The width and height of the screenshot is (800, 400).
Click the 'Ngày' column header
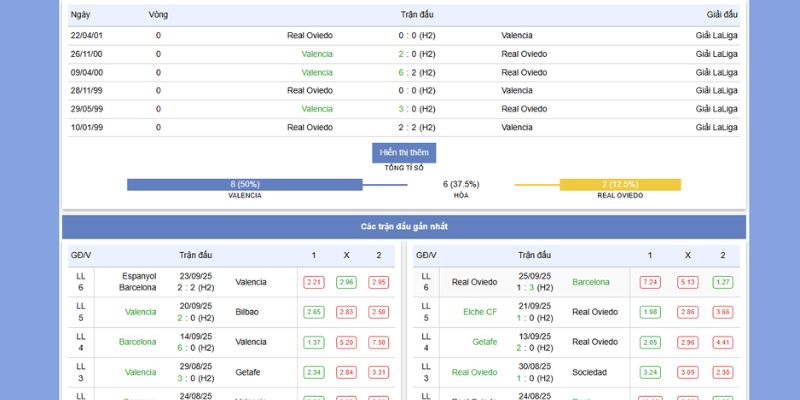click(x=80, y=15)
